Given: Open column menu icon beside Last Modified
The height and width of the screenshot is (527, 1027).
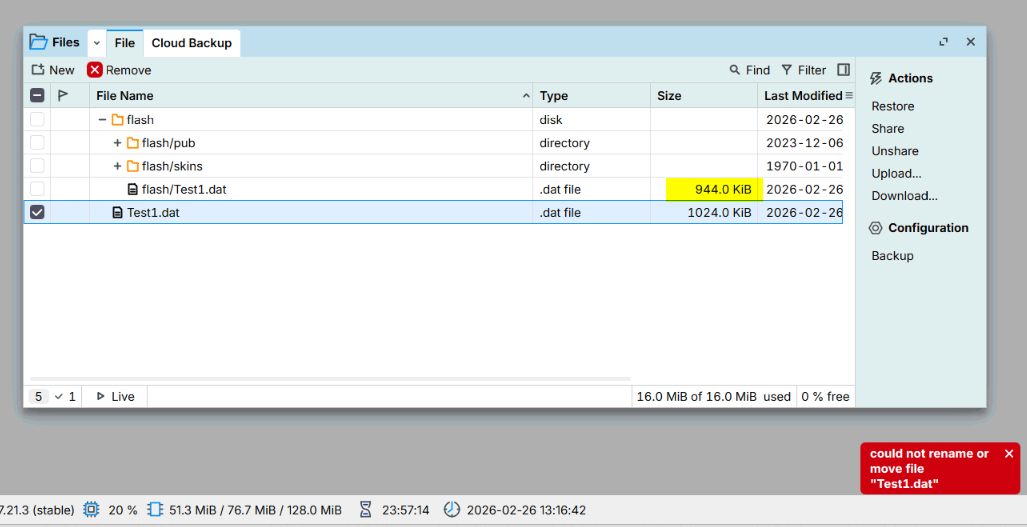Looking at the screenshot, I should pyautogui.click(x=850, y=96).
